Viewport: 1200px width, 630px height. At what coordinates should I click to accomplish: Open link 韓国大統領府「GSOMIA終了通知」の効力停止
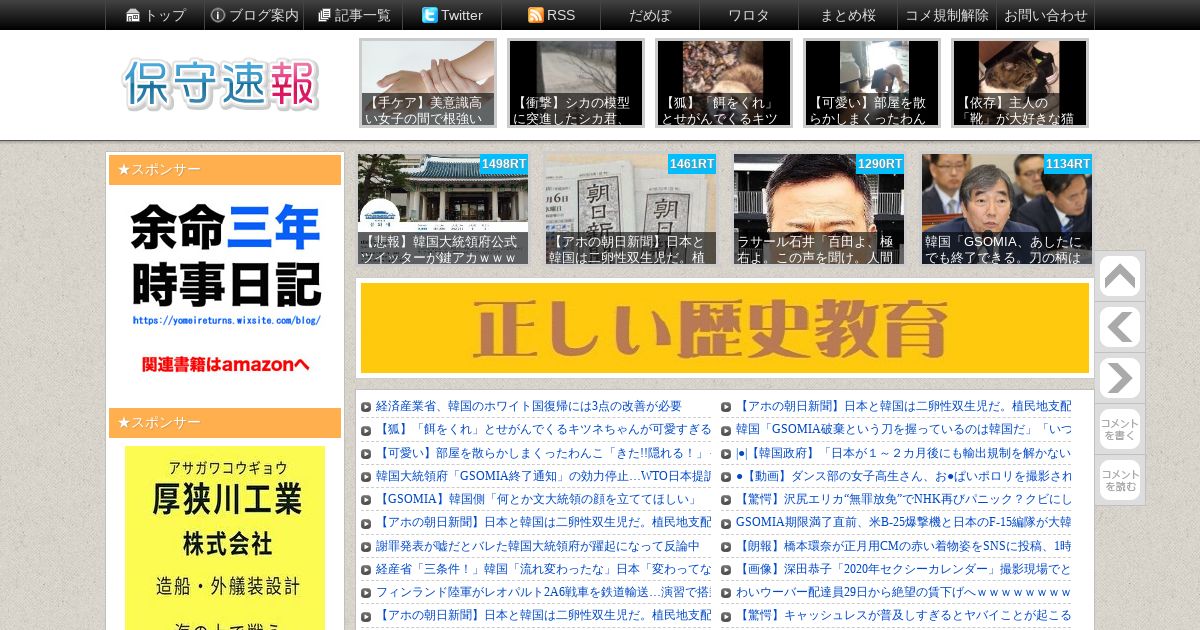(x=543, y=476)
